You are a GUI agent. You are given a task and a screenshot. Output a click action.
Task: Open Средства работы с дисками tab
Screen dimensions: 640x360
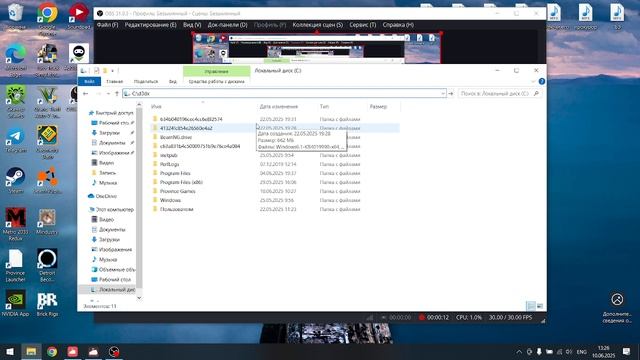point(217,81)
